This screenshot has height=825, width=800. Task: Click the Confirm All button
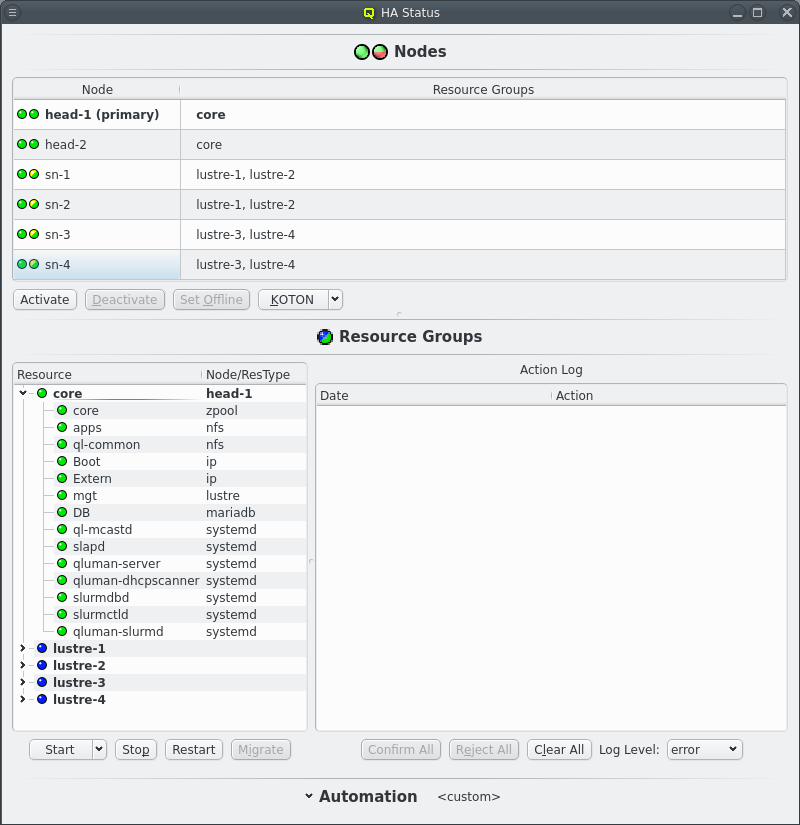pos(401,749)
